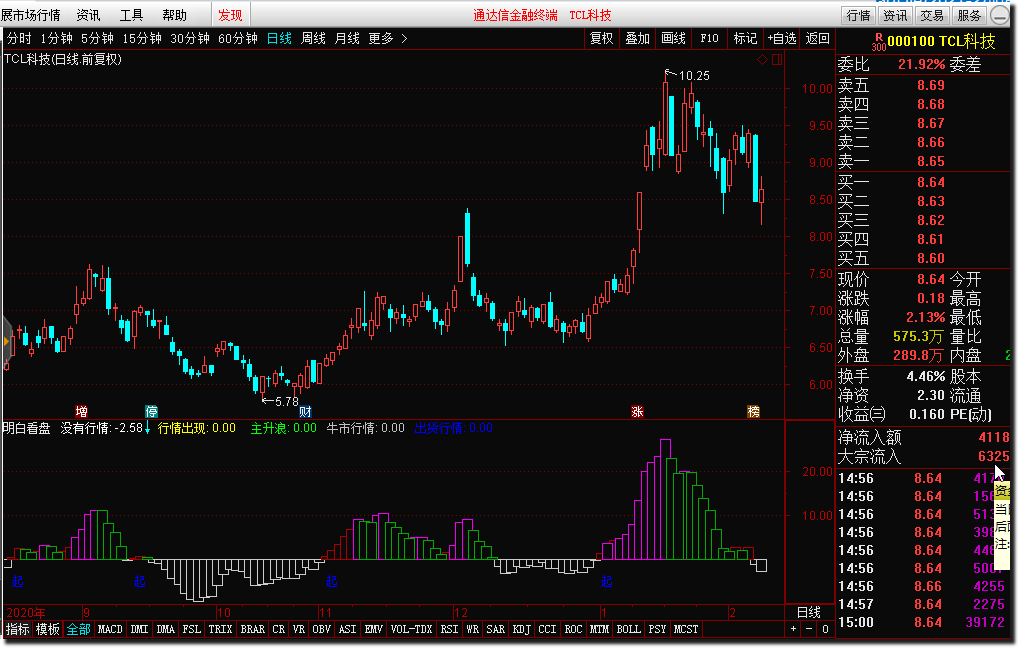This screenshot has width=1020, height=648.
Task: Select the MCST indicator
Action: pos(686,629)
